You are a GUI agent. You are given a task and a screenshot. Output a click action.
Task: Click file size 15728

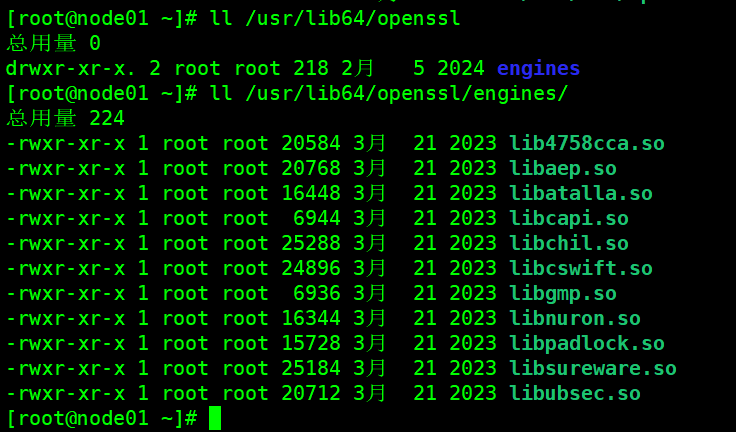[311, 343]
